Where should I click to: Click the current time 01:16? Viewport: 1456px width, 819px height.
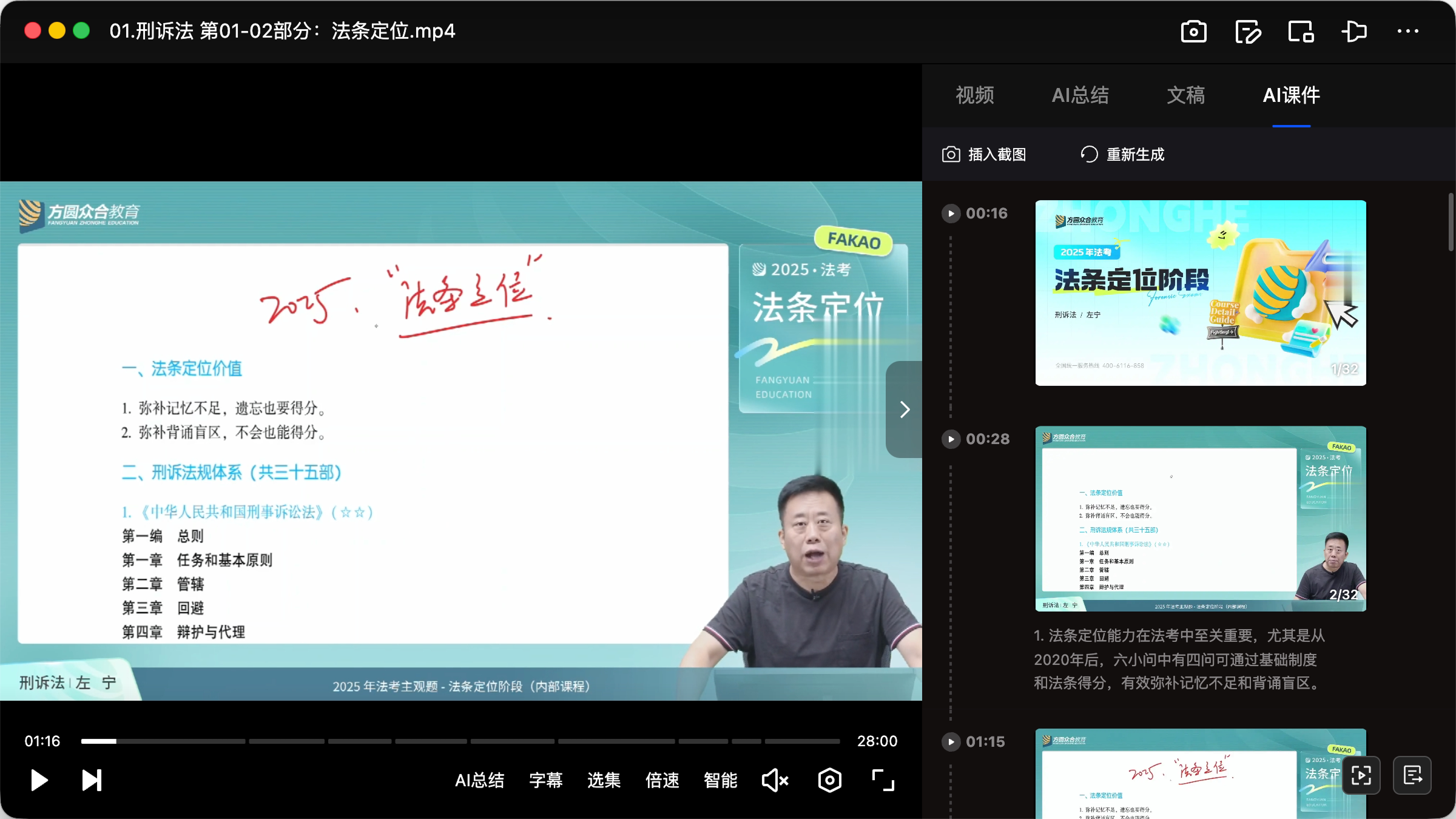[x=42, y=741]
